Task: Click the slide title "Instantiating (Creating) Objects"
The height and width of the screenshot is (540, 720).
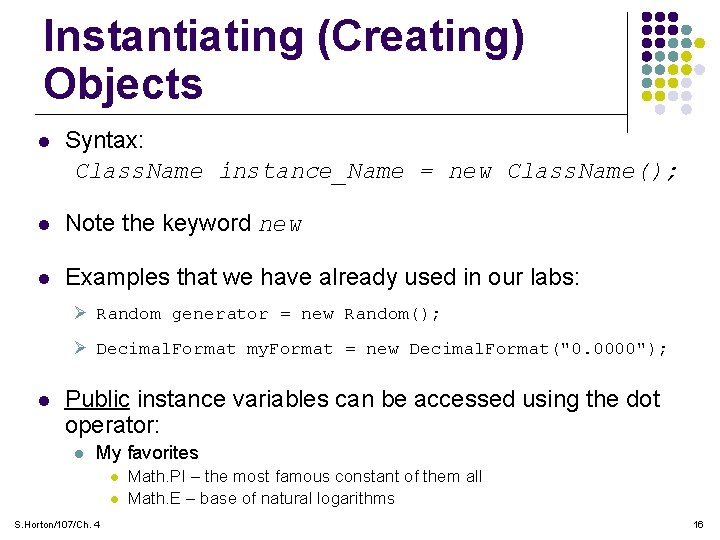Action: coord(284,60)
